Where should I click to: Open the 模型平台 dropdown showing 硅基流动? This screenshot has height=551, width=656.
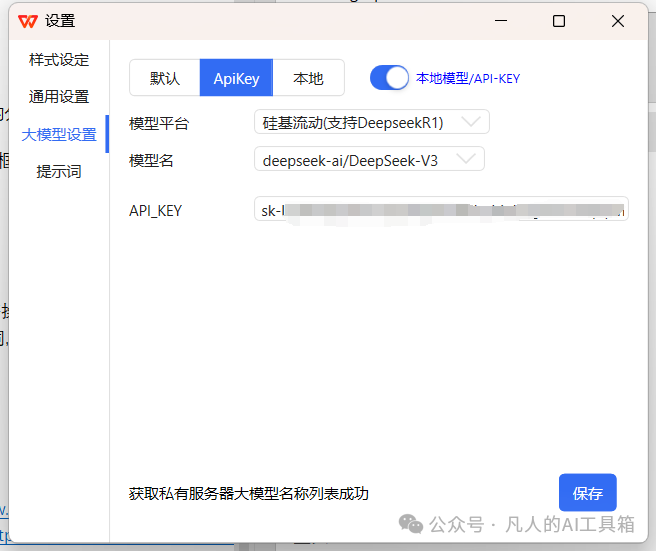pos(372,122)
